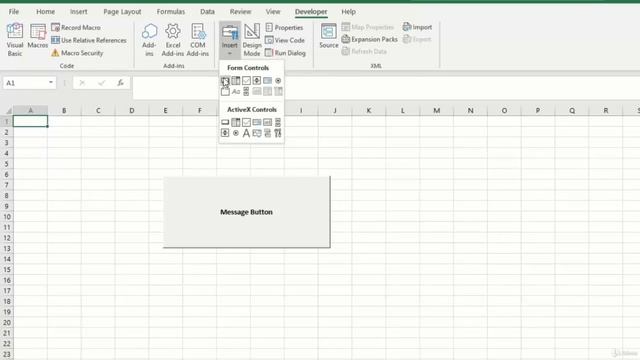Select ActiveX Image control icon
This screenshot has width=640, height=360.
(257, 133)
